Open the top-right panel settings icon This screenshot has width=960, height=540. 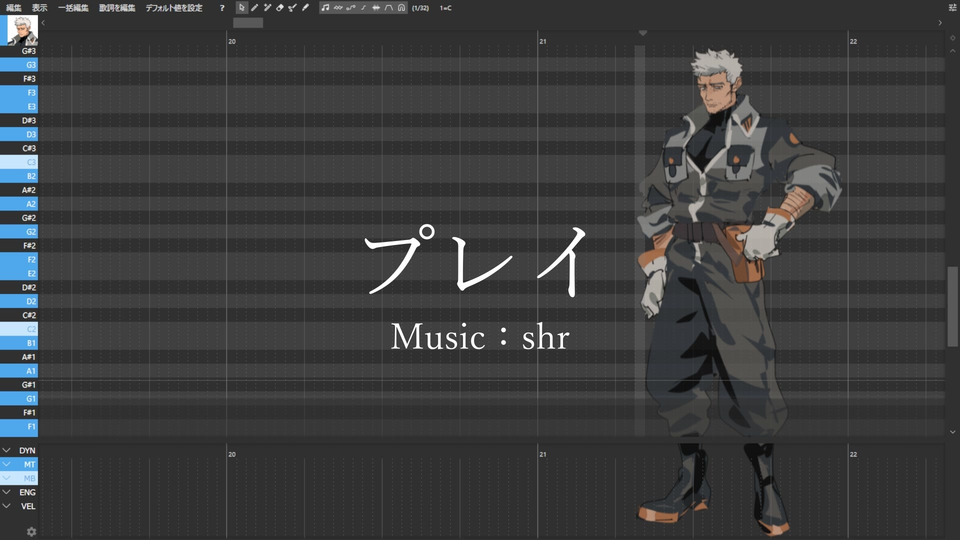952,8
